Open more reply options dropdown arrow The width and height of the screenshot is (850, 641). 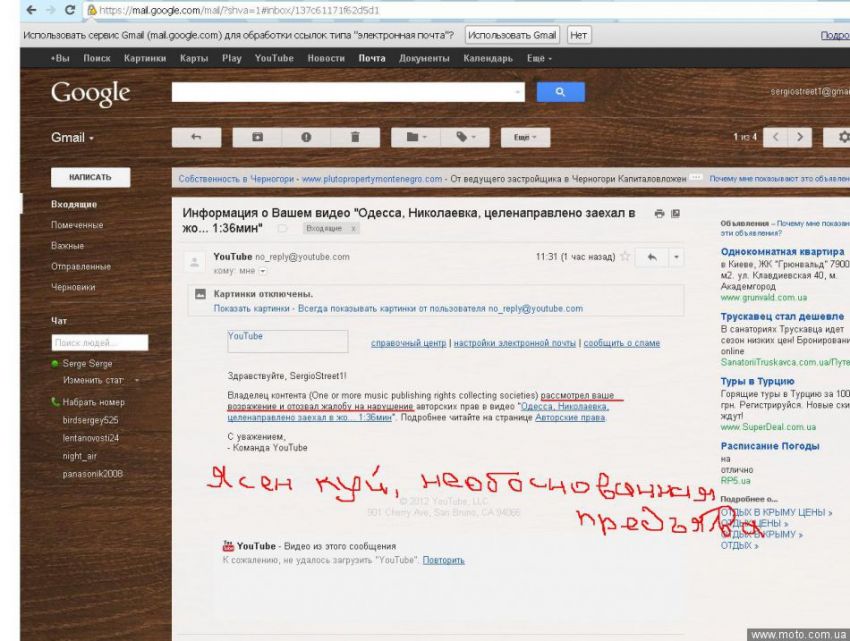pyautogui.click(x=677, y=257)
